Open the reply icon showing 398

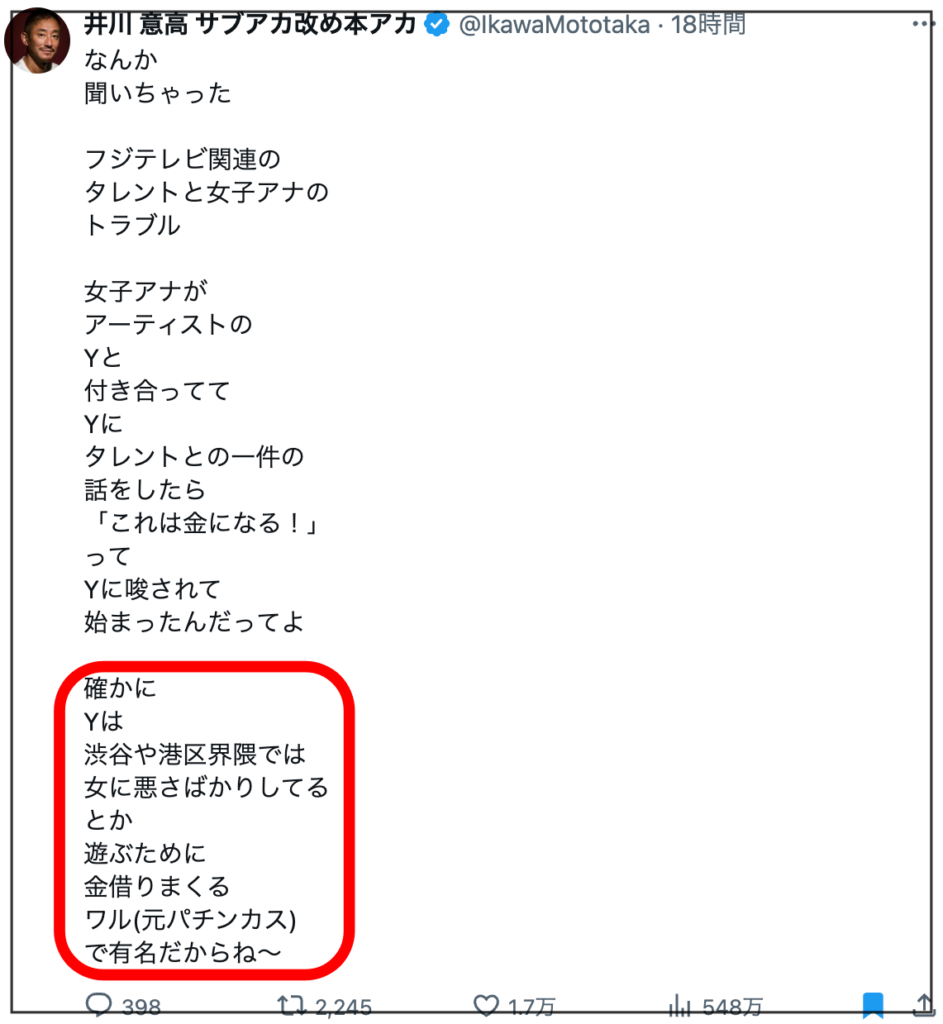point(99,1004)
